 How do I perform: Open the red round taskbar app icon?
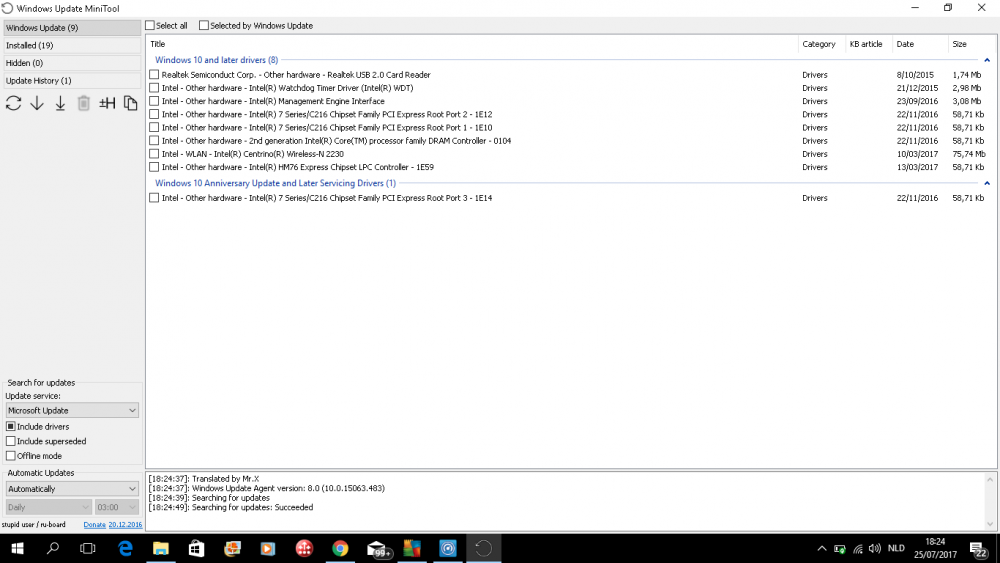tap(304, 548)
